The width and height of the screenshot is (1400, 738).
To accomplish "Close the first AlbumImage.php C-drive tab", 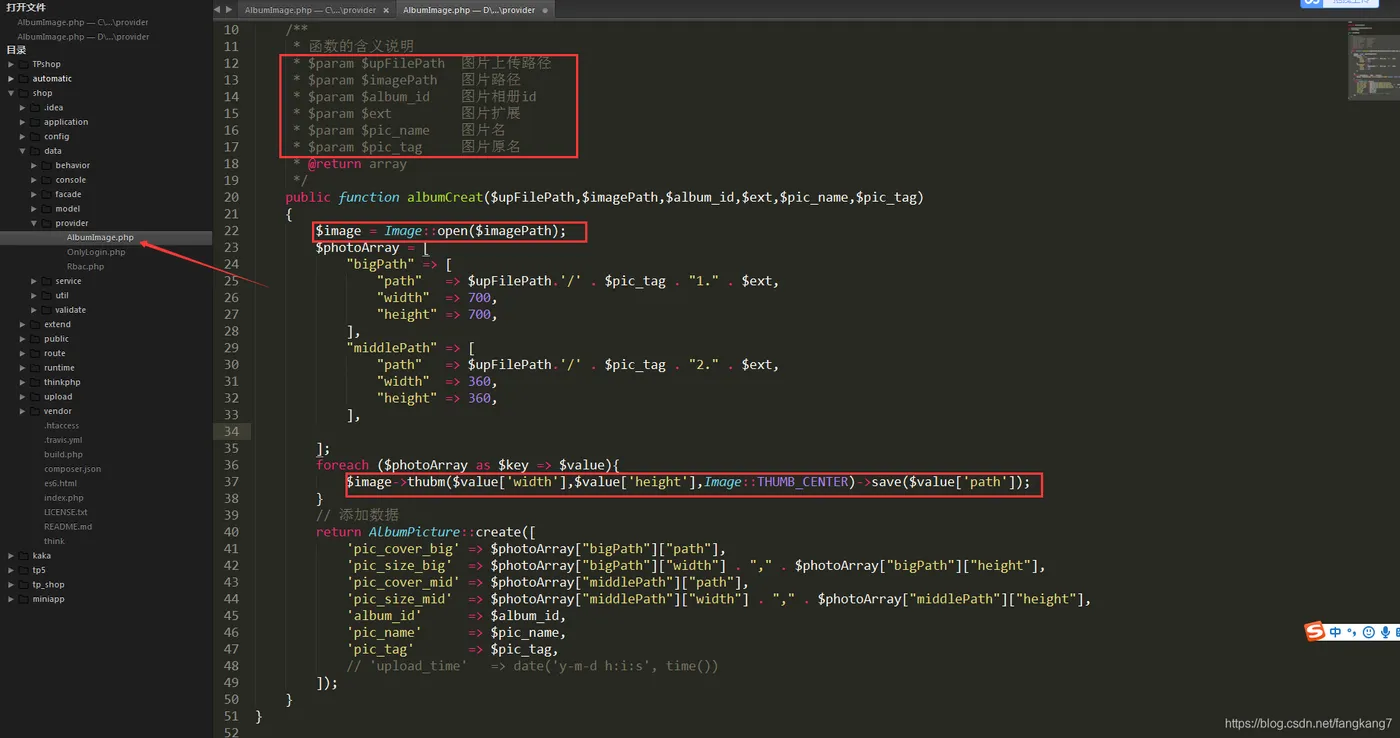I will [386, 10].
